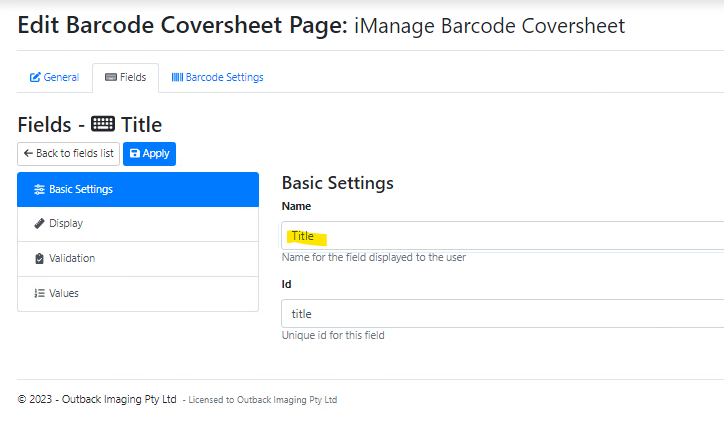Click the large keyboard icon in Fields heading
Viewport: 724px width, 431px height.
[x=102, y=125]
